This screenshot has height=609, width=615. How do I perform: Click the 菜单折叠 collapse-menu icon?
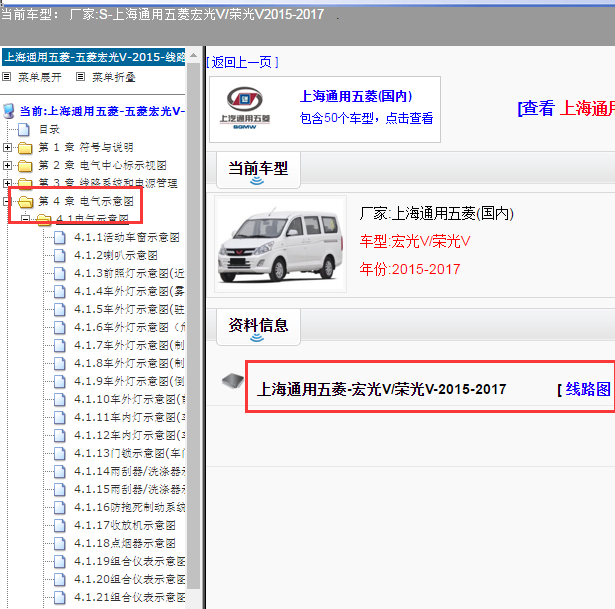pos(80,77)
